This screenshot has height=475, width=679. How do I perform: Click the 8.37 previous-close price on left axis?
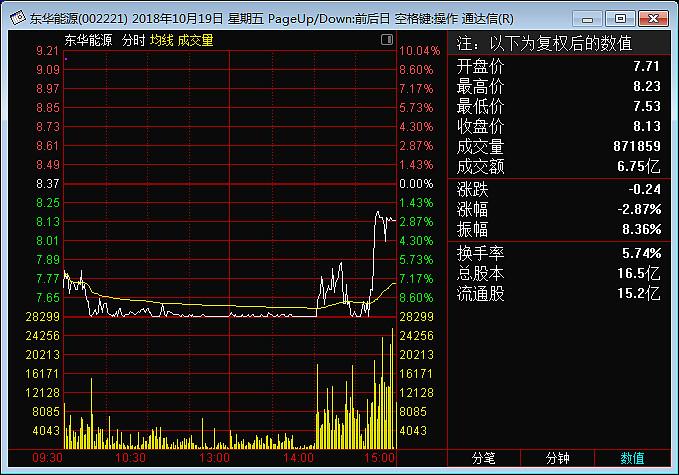[x=47, y=184]
